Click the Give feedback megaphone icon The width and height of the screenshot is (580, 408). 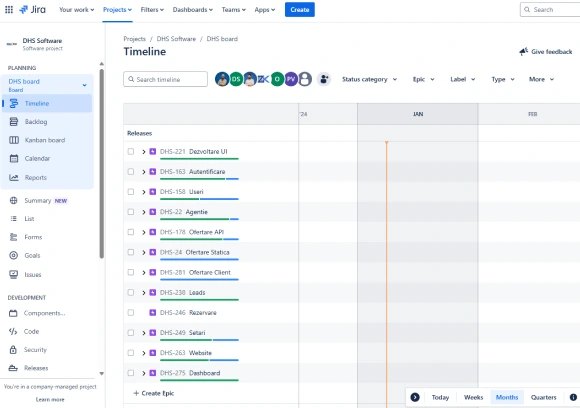pyautogui.click(x=523, y=52)
